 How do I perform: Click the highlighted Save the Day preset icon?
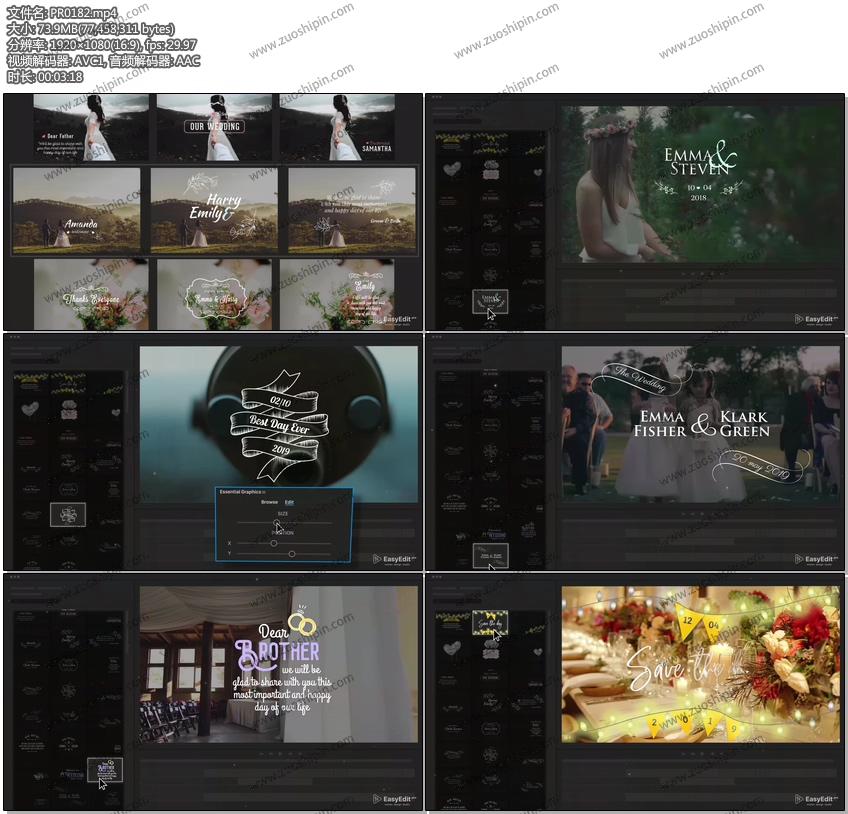click(x=489, y=622)
